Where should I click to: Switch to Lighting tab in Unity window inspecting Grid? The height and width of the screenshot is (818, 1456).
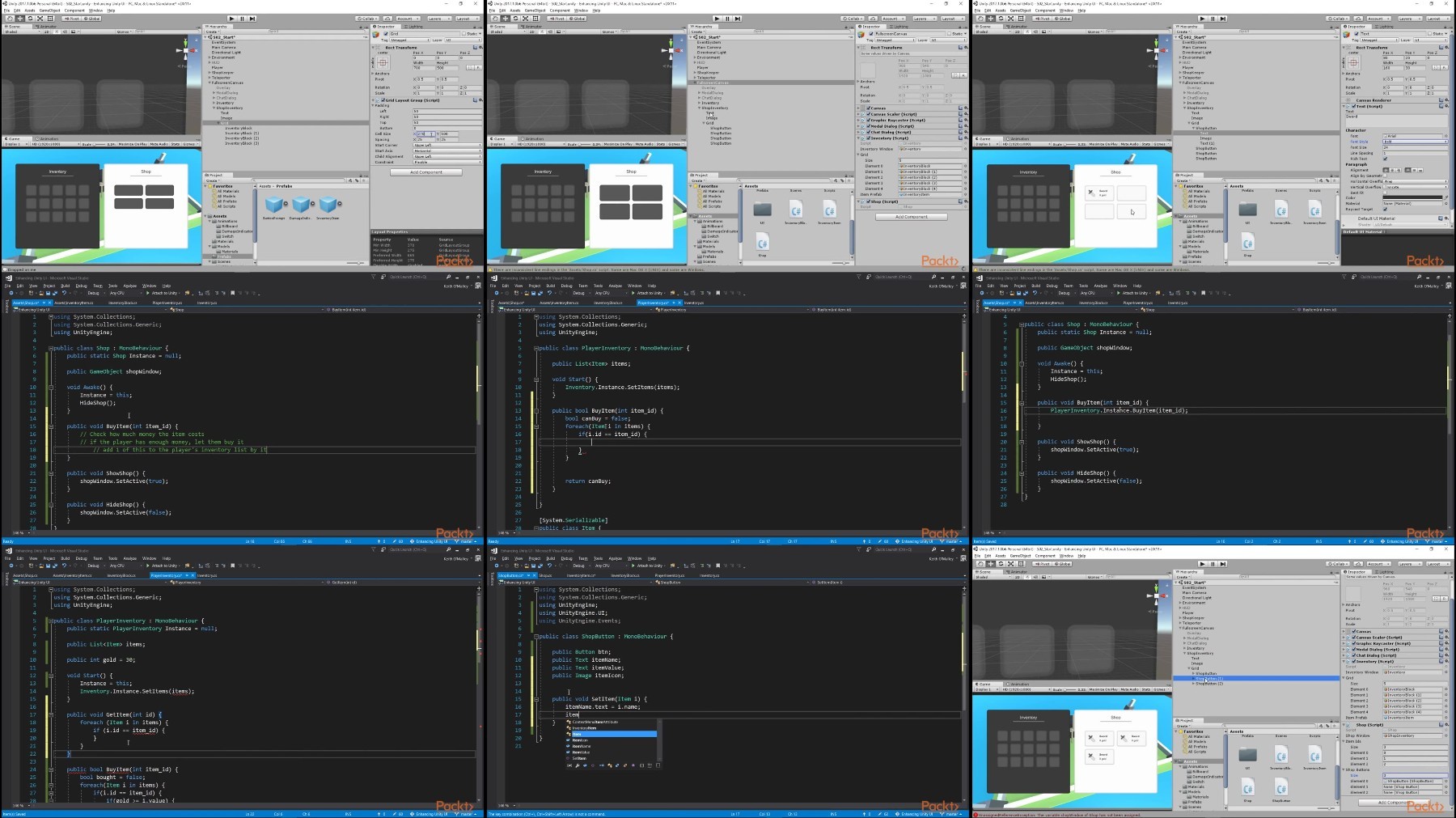pos(413,27)
